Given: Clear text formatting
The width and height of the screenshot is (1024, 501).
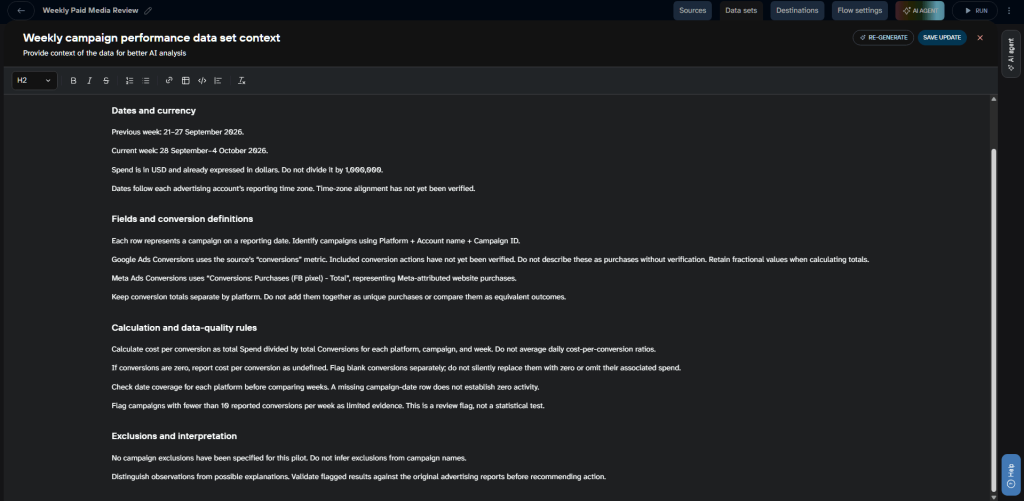Looking at the screenshot, I should [242, 80].
